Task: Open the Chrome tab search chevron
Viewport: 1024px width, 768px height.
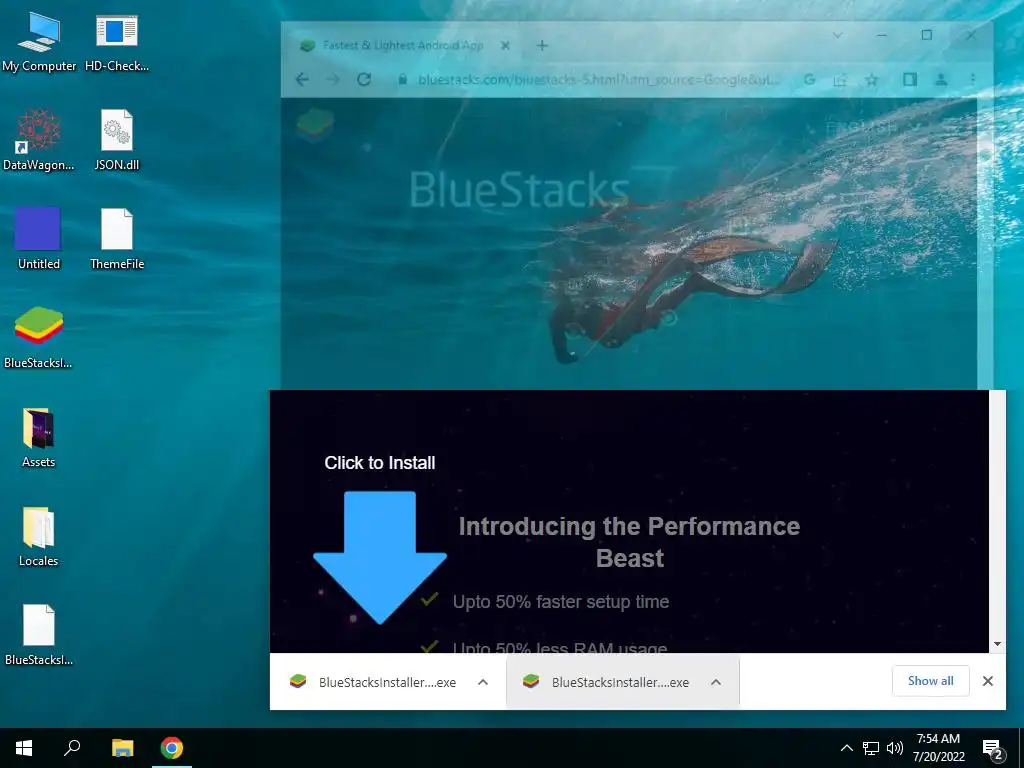Action: pyautogui.click(x=838, y=35)
